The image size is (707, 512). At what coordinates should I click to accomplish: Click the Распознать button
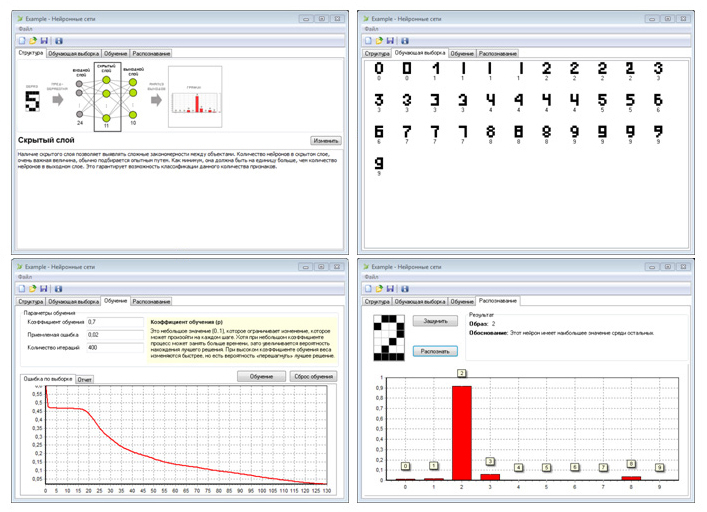click(x=435, y=351)
